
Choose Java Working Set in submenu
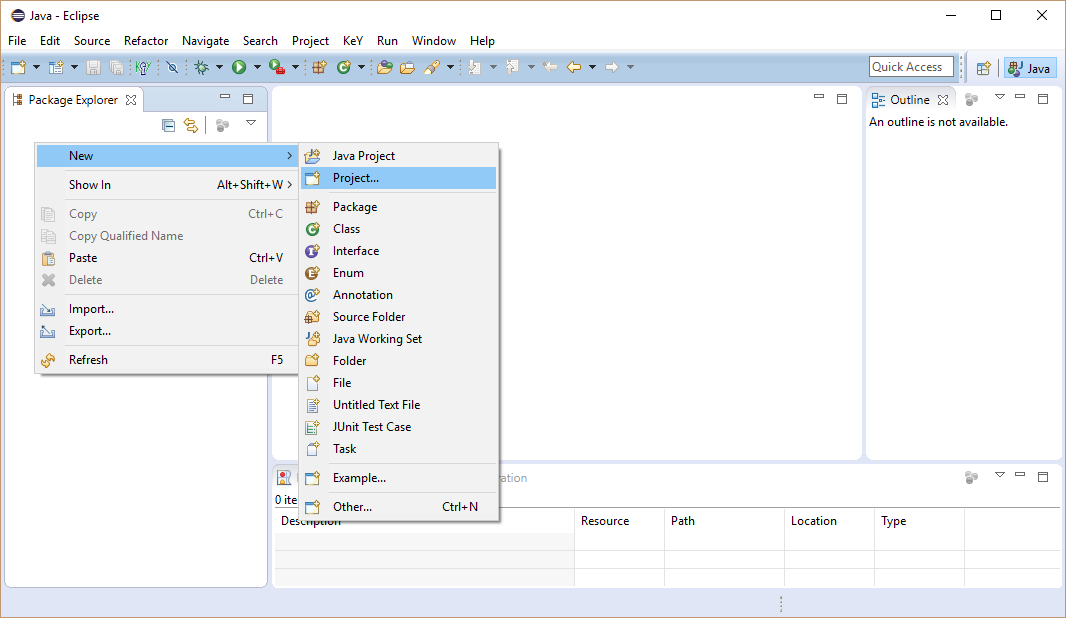(x=398, y=339)
